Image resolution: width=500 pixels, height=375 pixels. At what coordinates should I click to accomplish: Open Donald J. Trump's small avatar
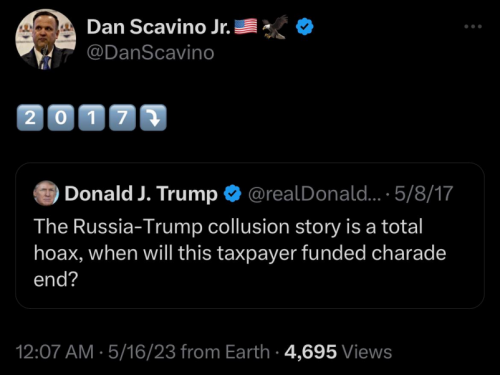pos(46,193)
